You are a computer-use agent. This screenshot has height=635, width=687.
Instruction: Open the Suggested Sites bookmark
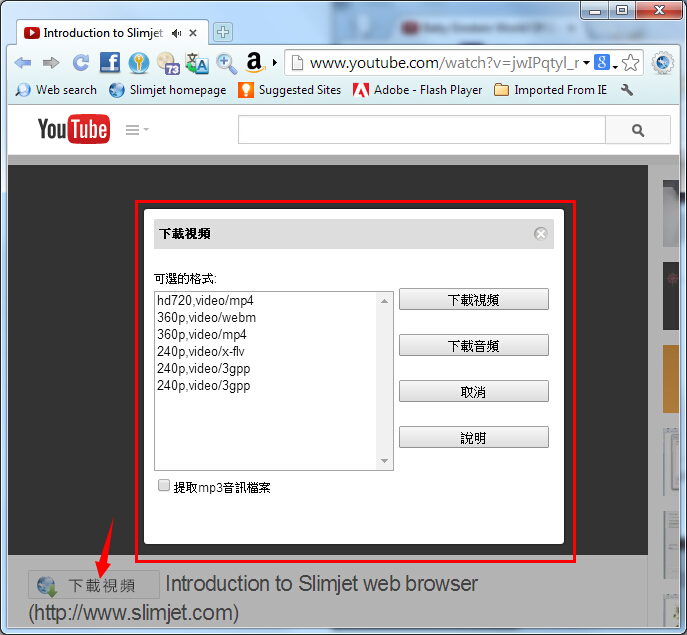(290, 90)
